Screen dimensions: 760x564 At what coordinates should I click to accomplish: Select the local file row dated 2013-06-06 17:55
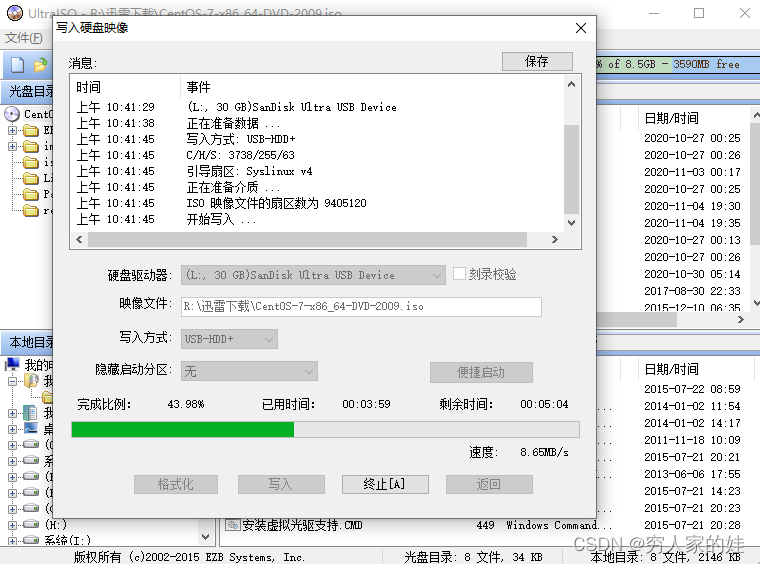point(692,474)
